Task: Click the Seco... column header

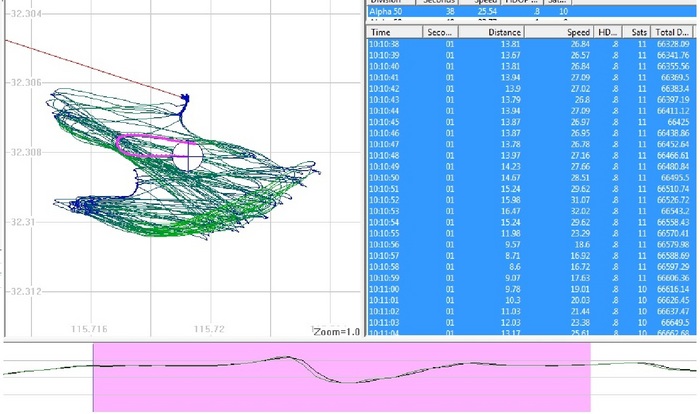Action: [440, 32]
